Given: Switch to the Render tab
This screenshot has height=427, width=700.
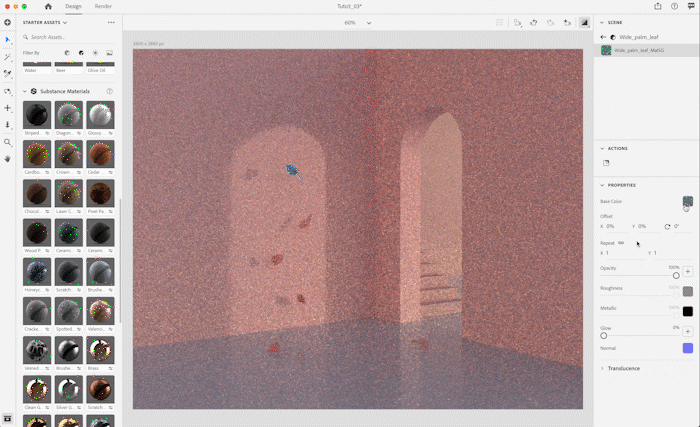Looking at the screenshot, I should [x=103, y=6].
